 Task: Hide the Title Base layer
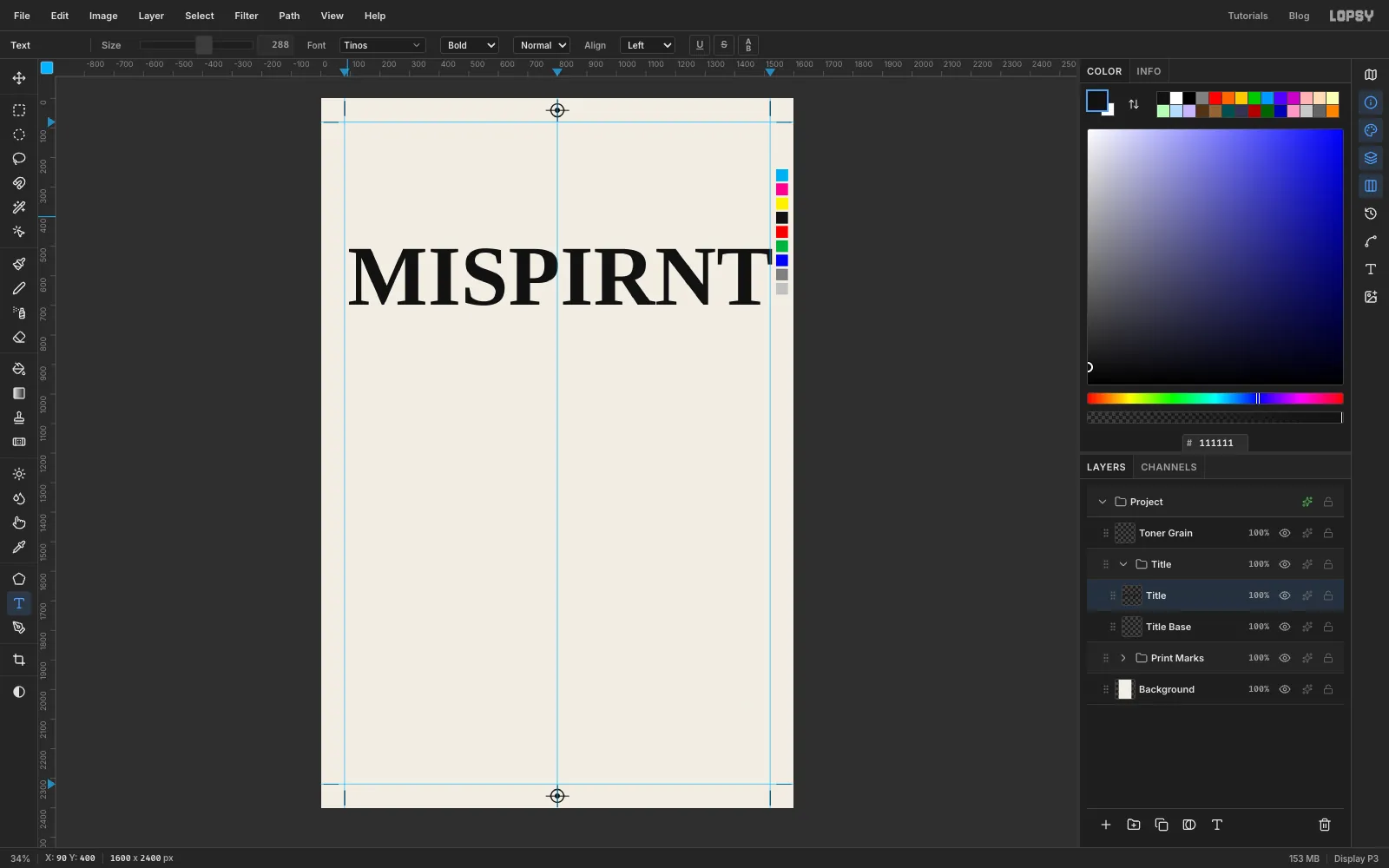[x=1285, y=627]
